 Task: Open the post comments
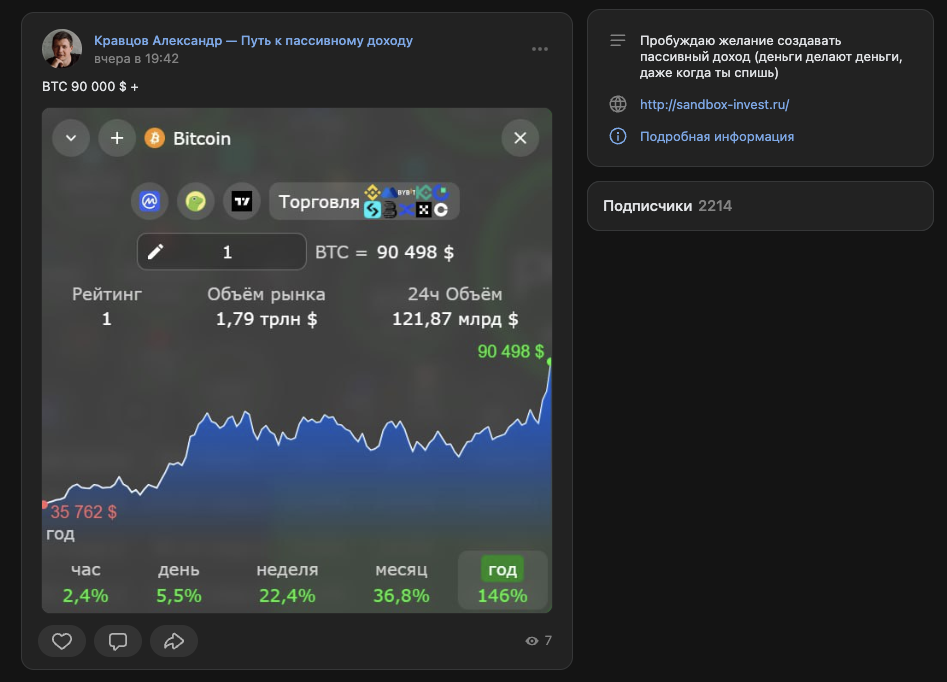point(118,641)
